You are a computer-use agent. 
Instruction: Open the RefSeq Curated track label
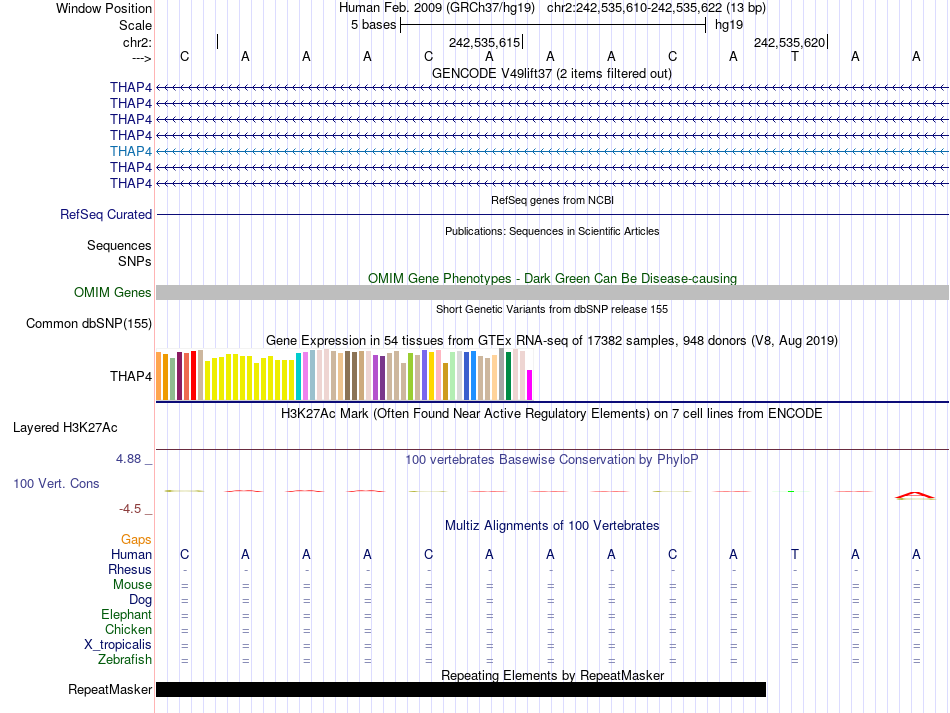click(106, 214)
